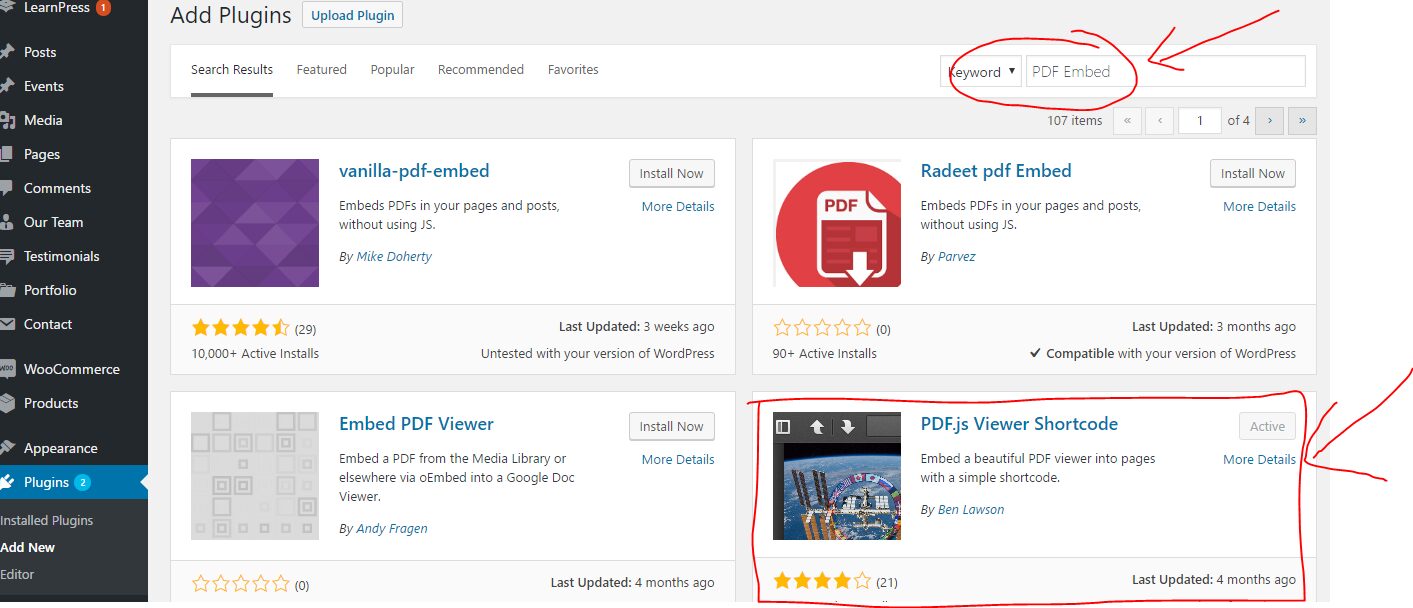Open the Radeet pdf Embed red thumbnail

point(837,223)
